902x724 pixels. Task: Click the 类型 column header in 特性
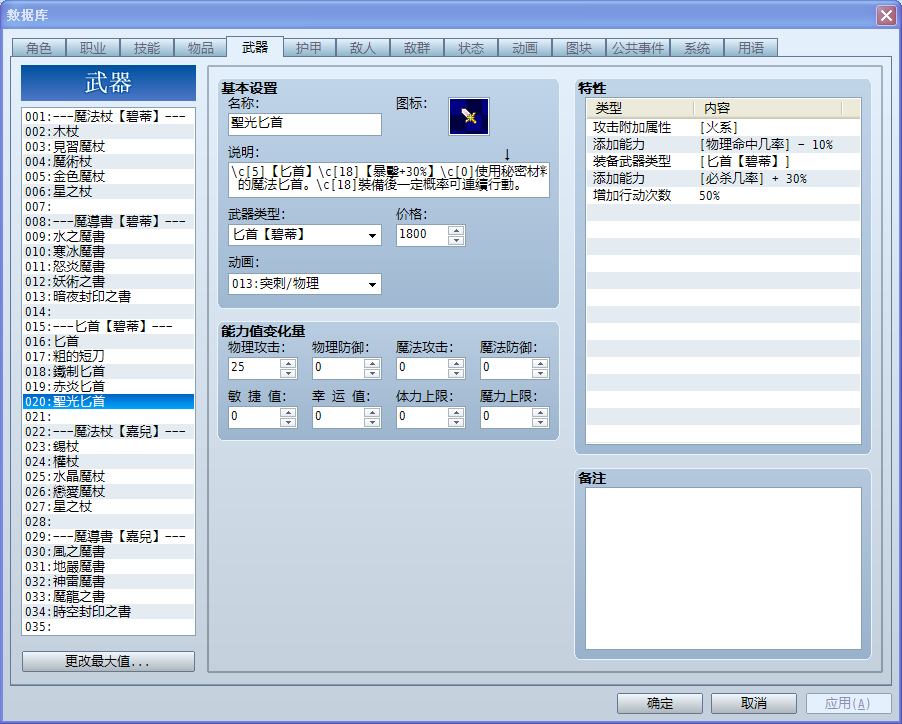point(641,108)
